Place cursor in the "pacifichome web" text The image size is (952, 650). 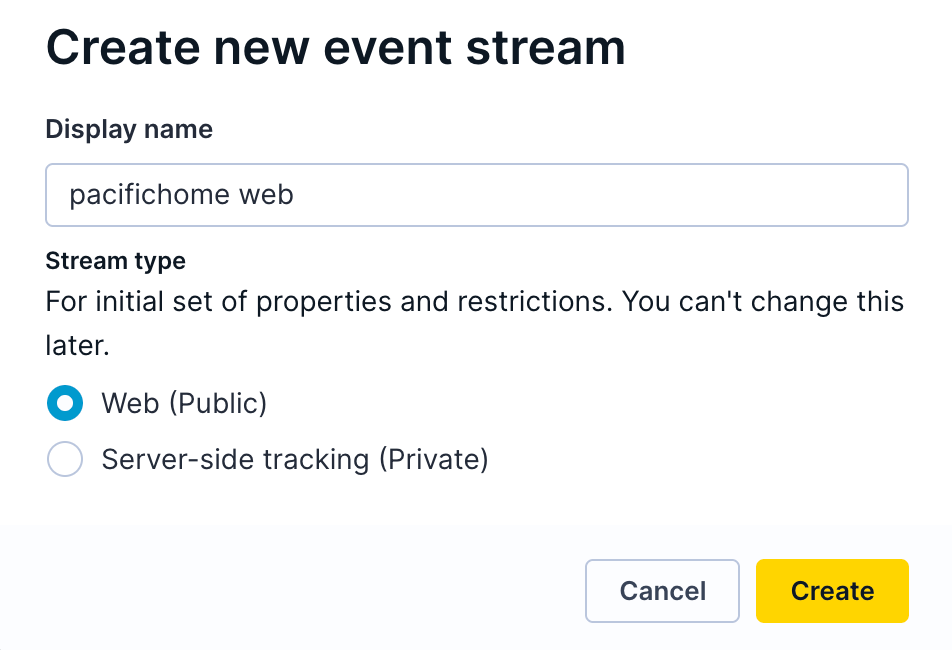point(182,195)
